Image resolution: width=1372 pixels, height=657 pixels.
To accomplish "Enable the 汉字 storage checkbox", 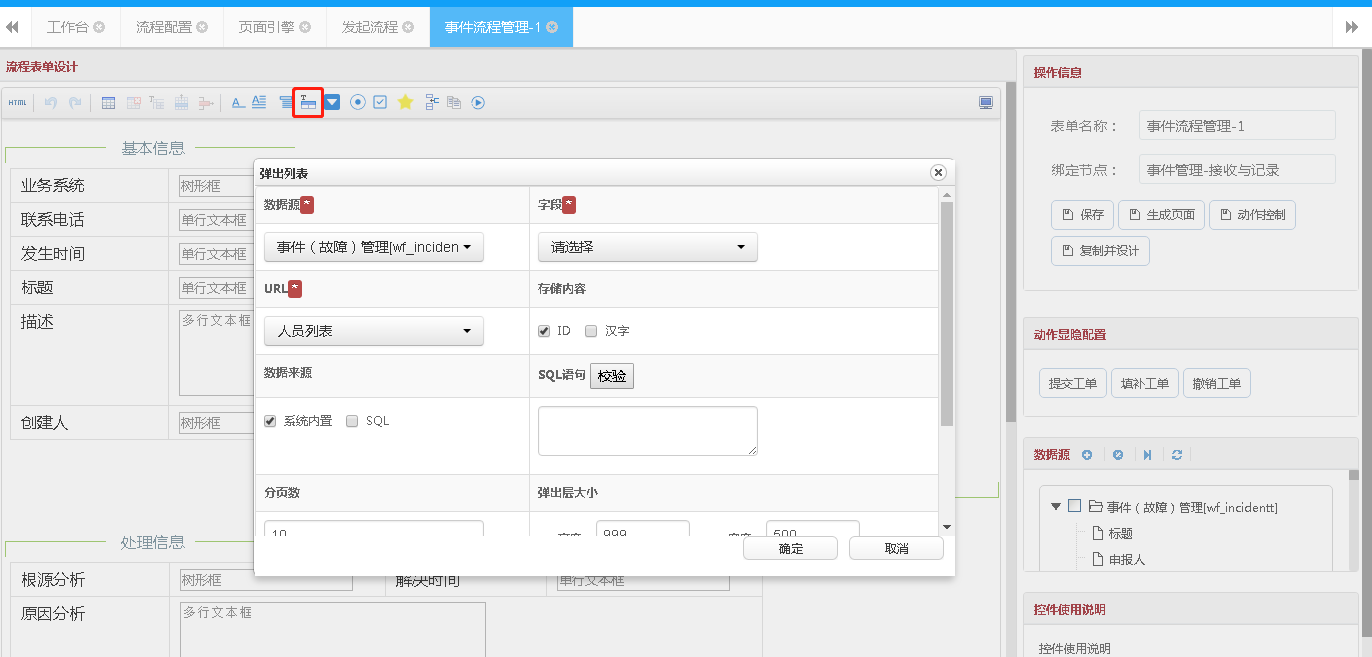I will [591, 331].
